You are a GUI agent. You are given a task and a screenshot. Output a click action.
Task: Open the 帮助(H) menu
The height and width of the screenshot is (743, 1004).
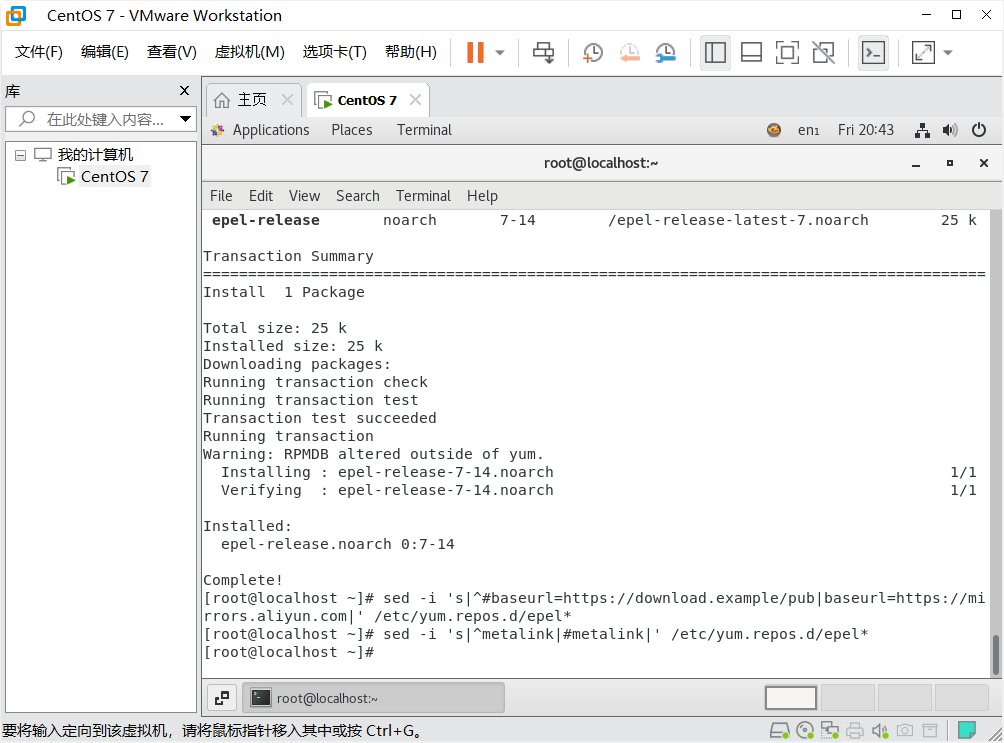pyautogui.click(x=410, y=52)
